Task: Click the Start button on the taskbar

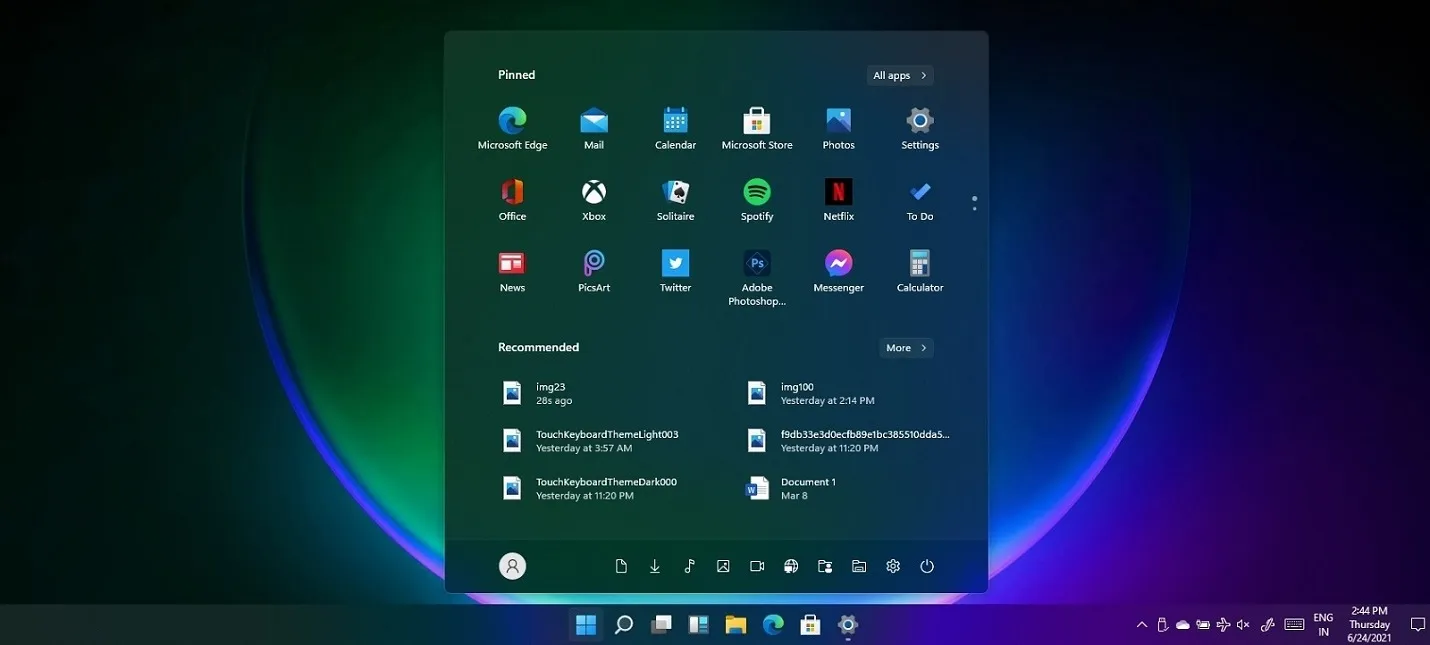Action: [x=586, y=625]
